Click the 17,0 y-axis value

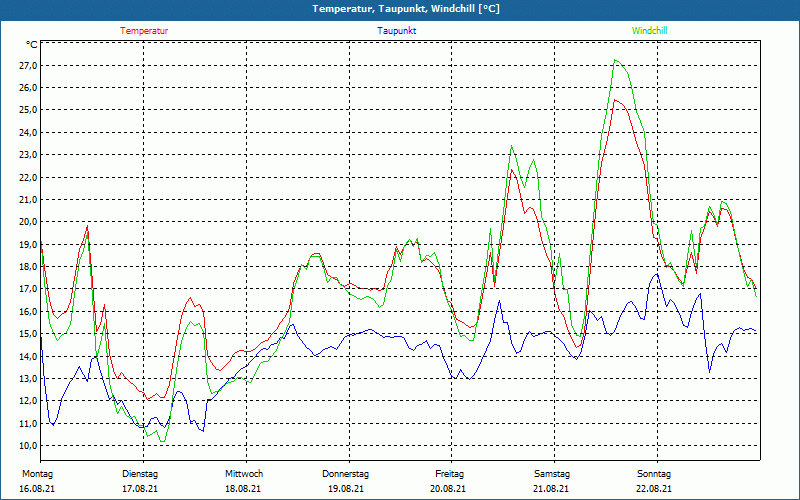click(28, 289)
